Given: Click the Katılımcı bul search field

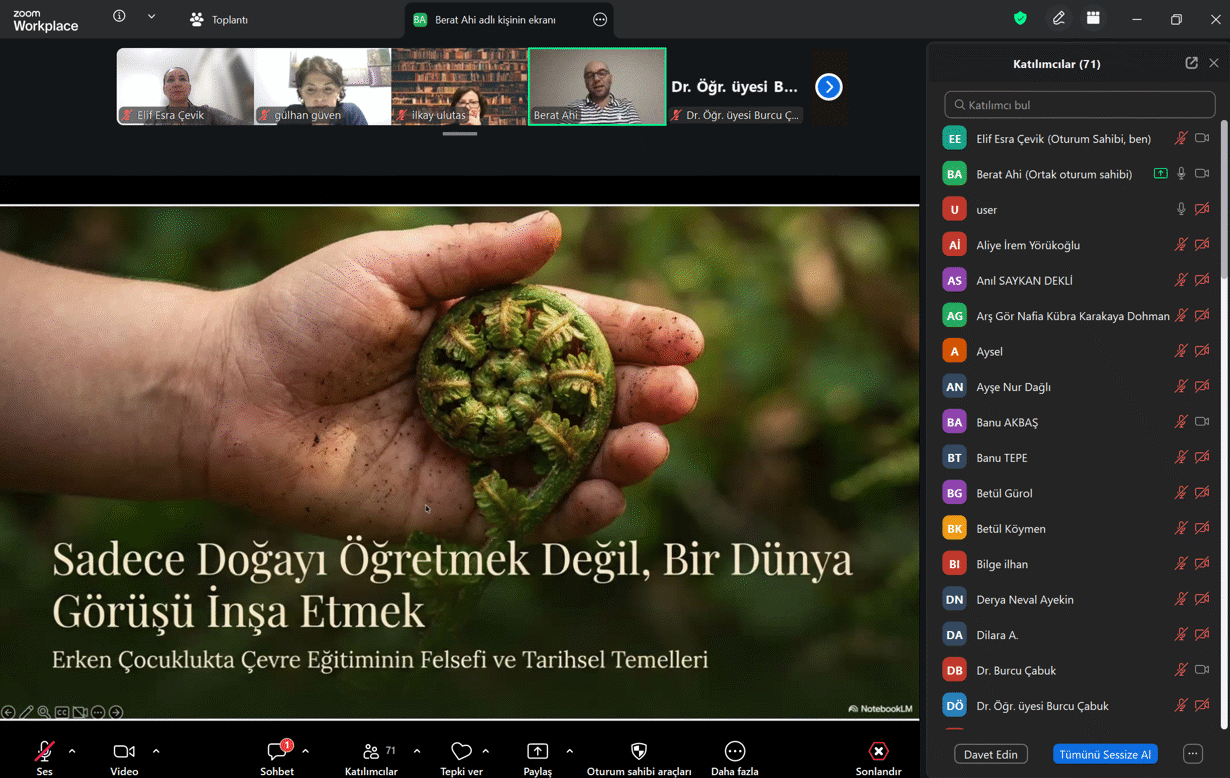Looking at the screenshot, I should click(x=1080, y=105).
